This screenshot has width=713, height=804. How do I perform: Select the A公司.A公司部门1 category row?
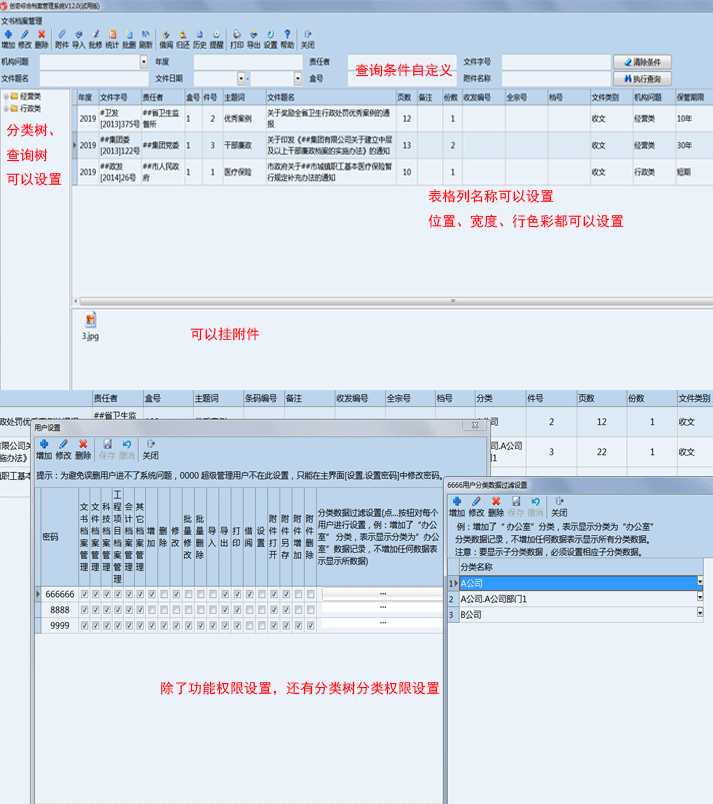point(578,599)
